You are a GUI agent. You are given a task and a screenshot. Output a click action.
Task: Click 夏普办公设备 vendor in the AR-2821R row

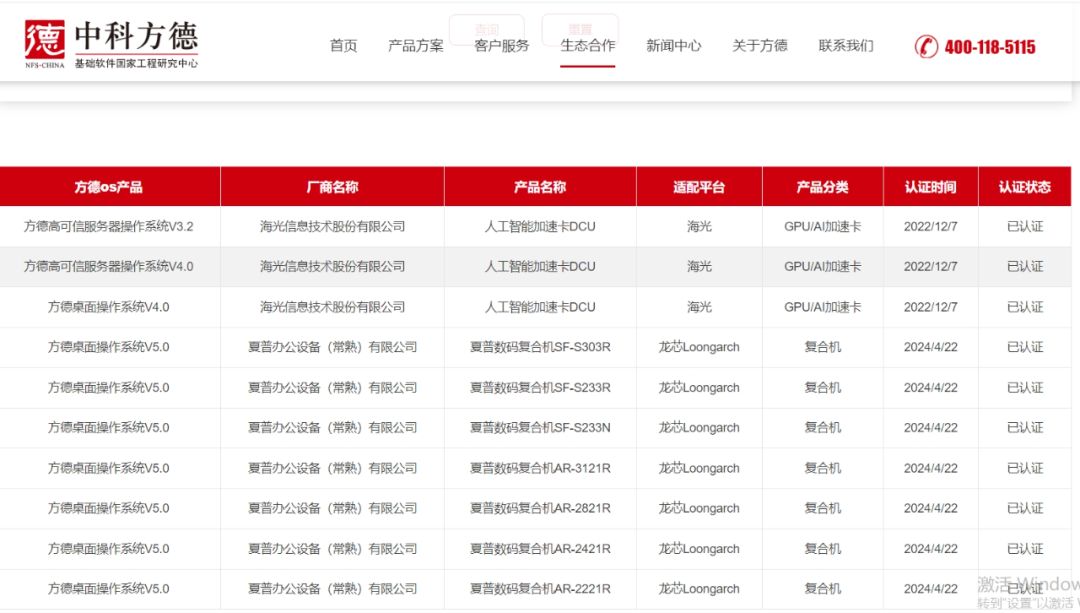click(332, 508)
